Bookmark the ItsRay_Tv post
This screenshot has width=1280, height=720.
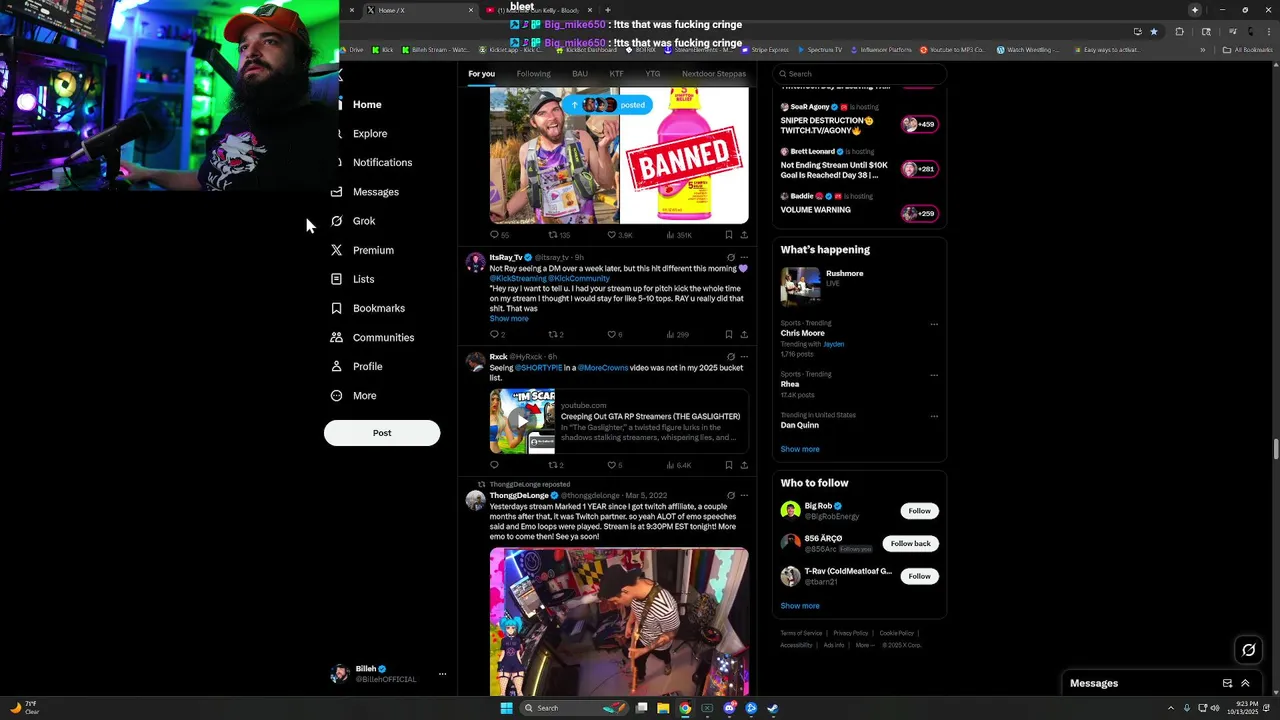[728, 334]
